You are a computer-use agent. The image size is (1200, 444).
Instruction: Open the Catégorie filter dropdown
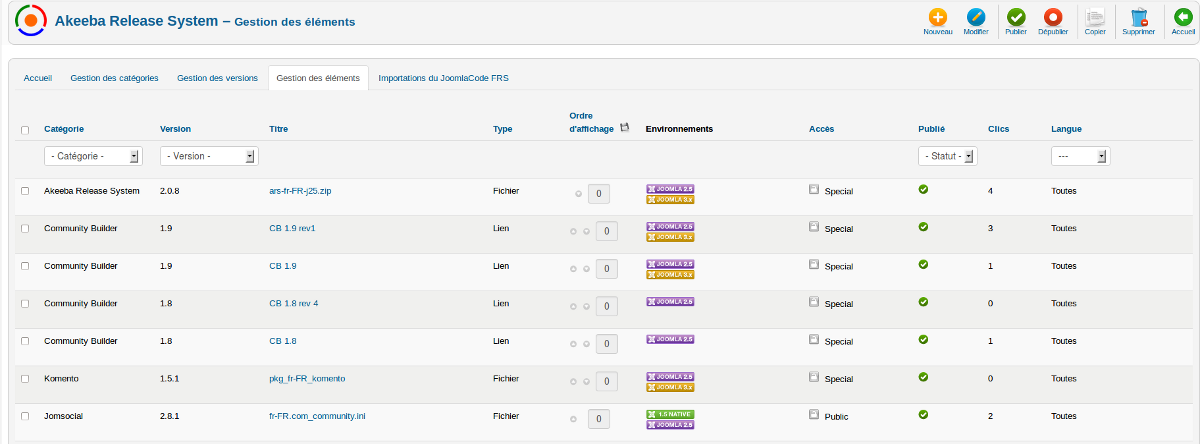click(93, 156)
